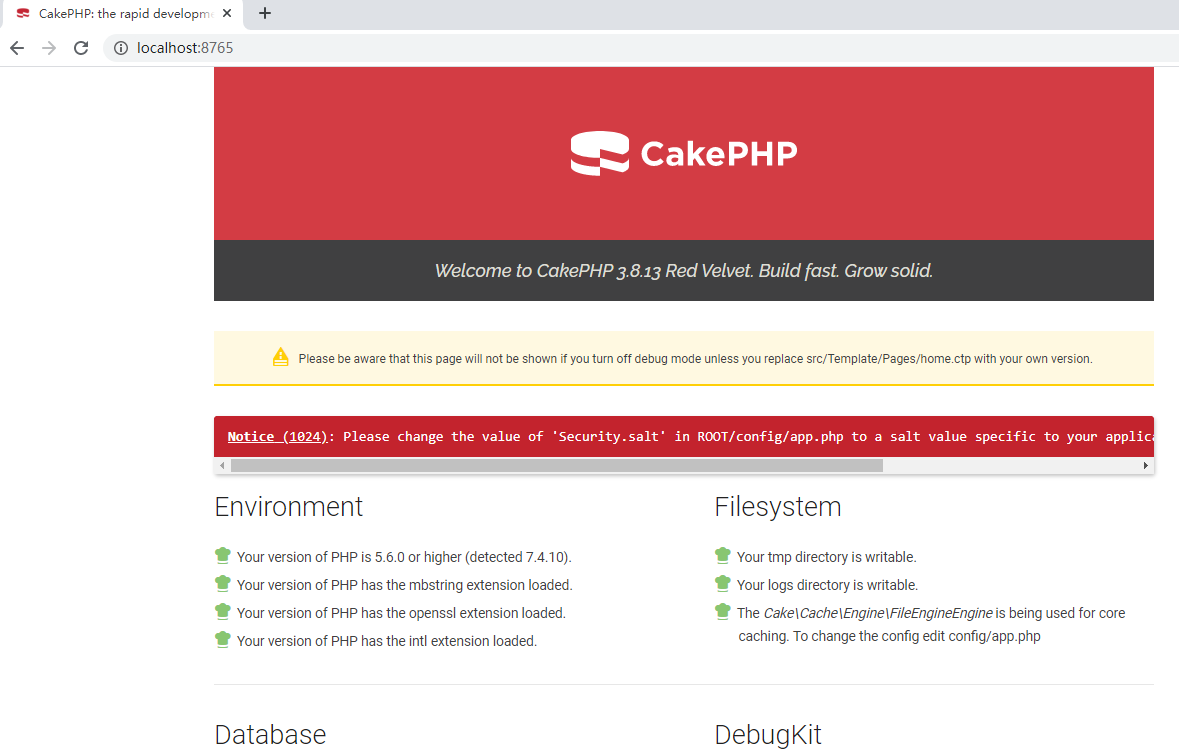Click the right arrow of the notice scrollbar

pyautogui.click(x=1146, y=464)
